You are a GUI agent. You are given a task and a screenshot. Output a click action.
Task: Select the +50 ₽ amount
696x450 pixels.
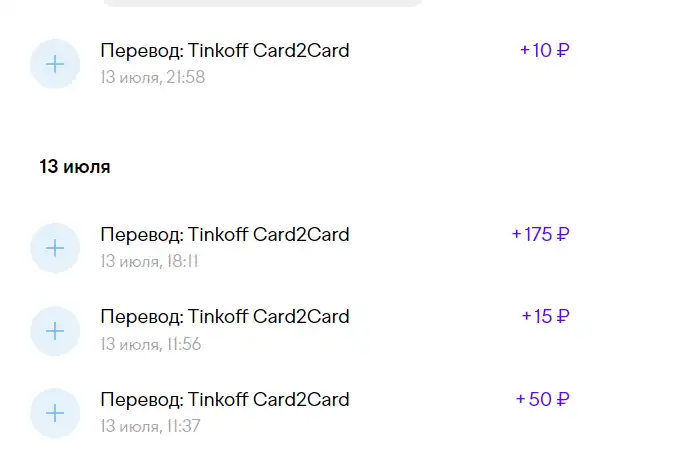click(542, 399)
